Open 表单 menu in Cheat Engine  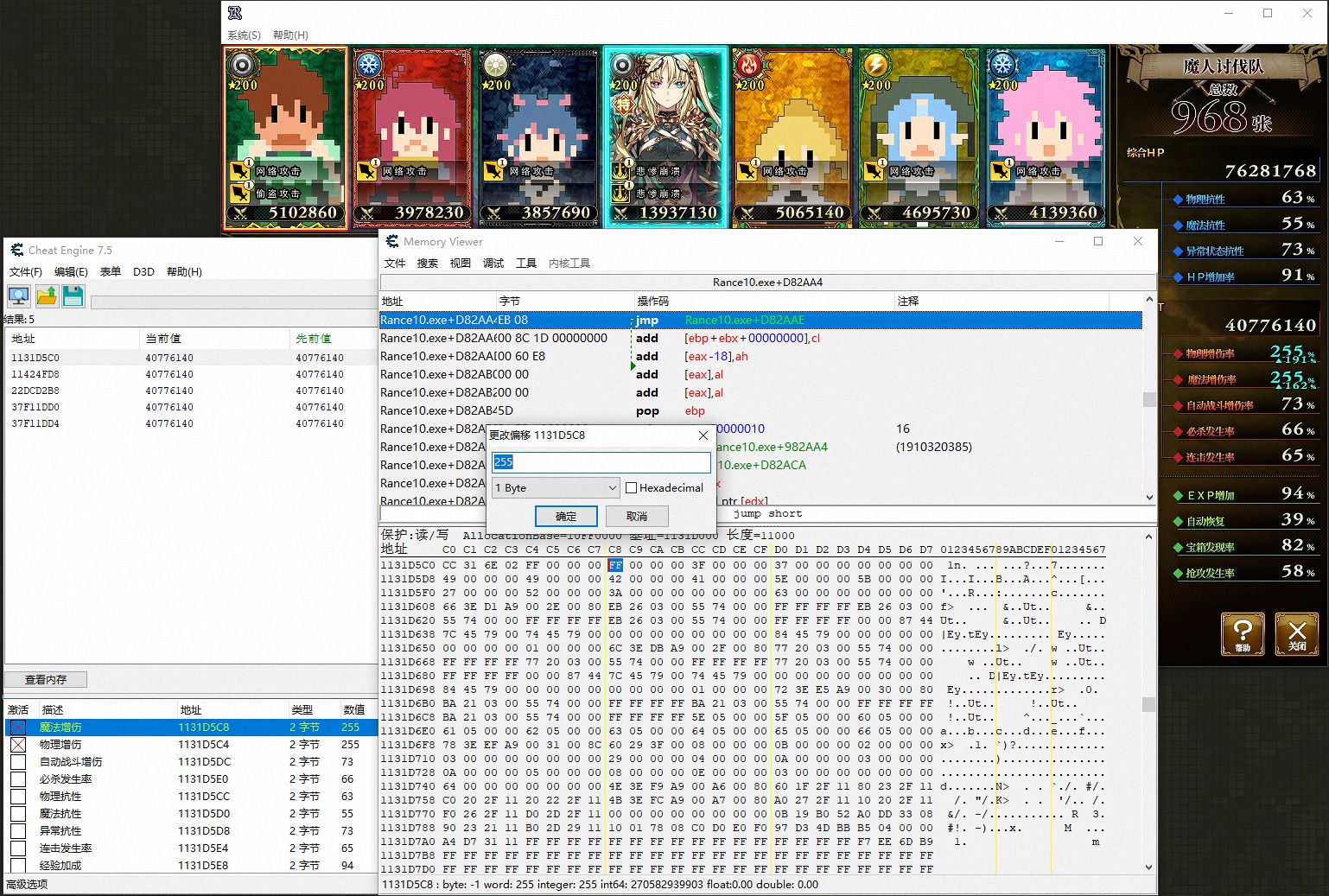111,271
